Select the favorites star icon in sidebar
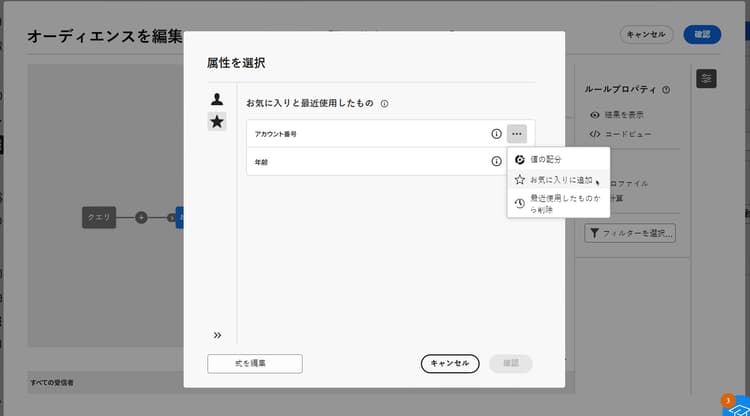Image resolution: width=750 pixels, height=416 pixels. tap(217, 121)
